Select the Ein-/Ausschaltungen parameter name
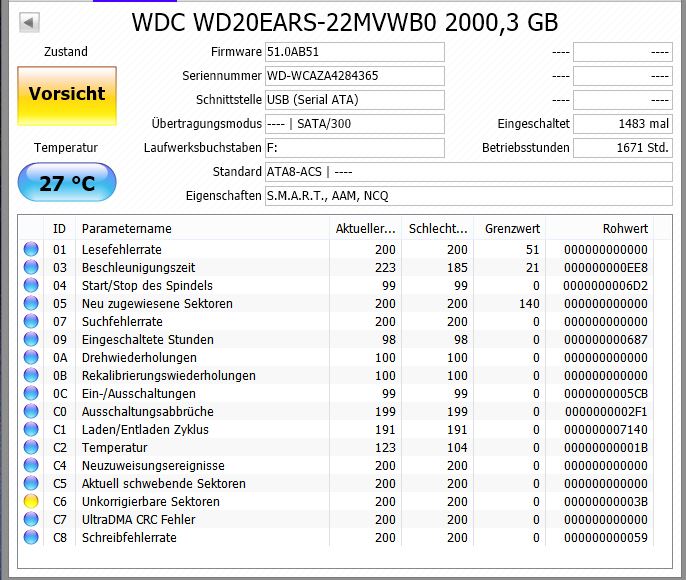The height and width of the screenshot is (580, 686). (x=139, y=394)
